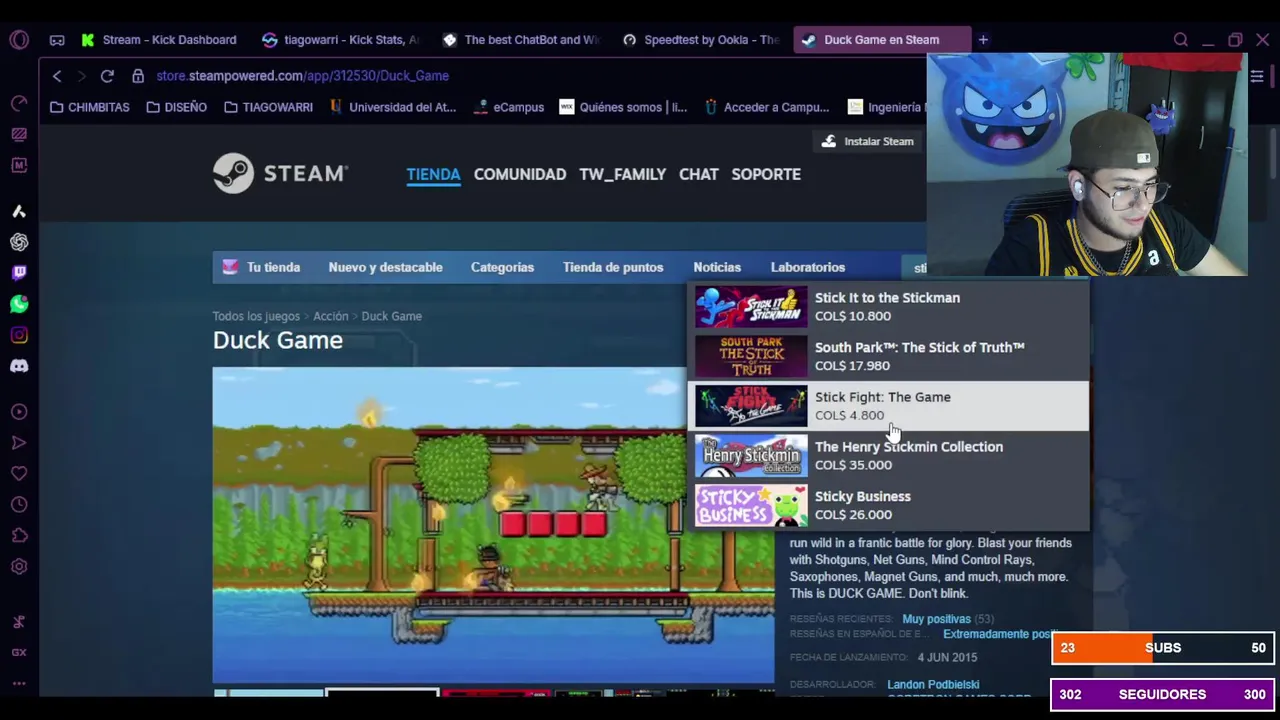The height and width of the screenshot is (720, 1280).
Task: Select Sticky Business suggestion
Action: (x=888, y=505)
